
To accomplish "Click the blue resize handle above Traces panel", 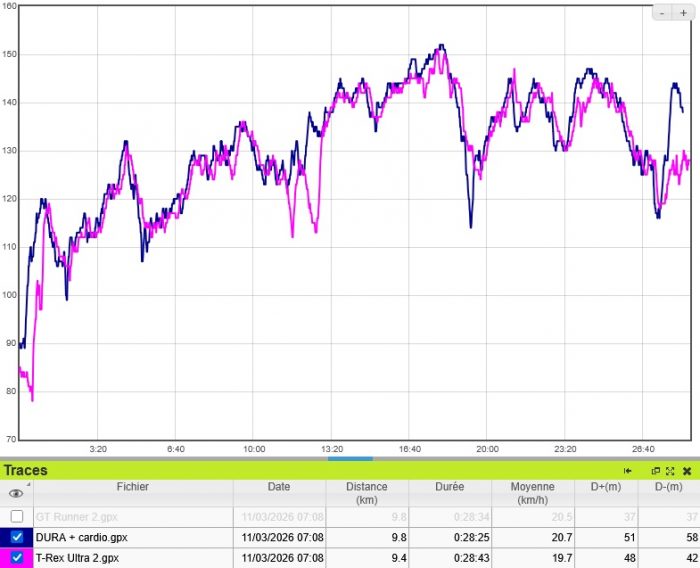I will [350, 459].
